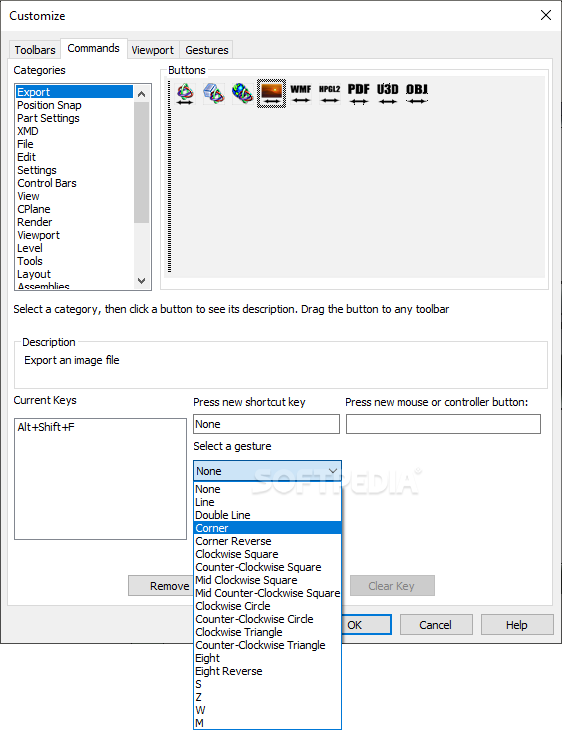Select Part Settings category

tap(74, 118)
